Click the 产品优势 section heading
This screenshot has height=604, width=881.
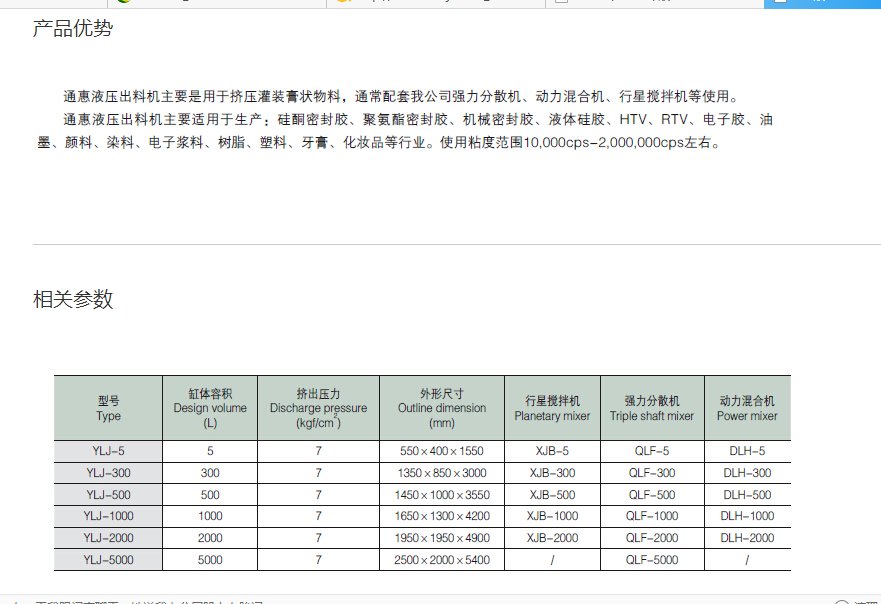point(73,29)
